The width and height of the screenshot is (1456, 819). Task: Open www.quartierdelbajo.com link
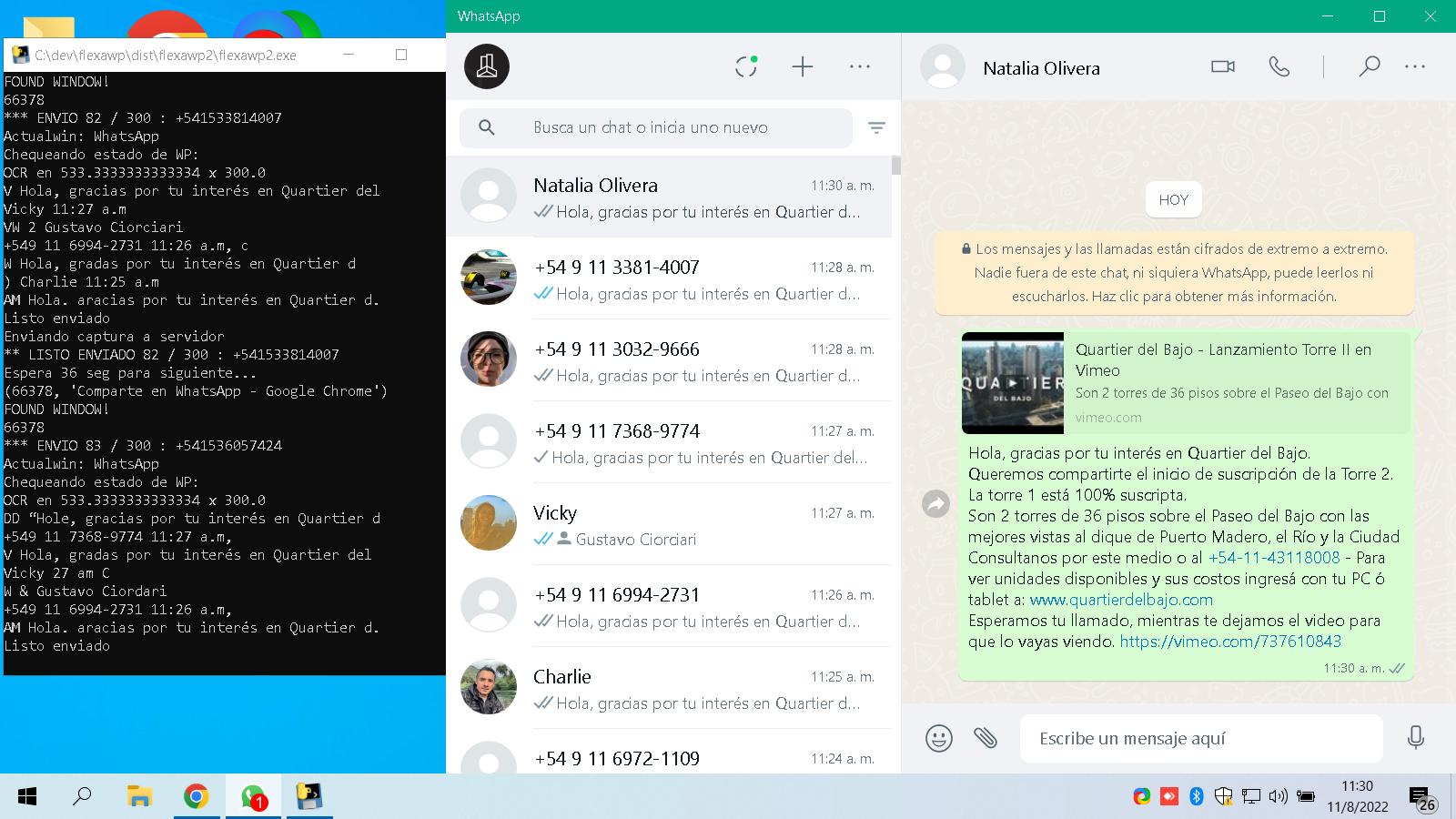click(1121, 600)
